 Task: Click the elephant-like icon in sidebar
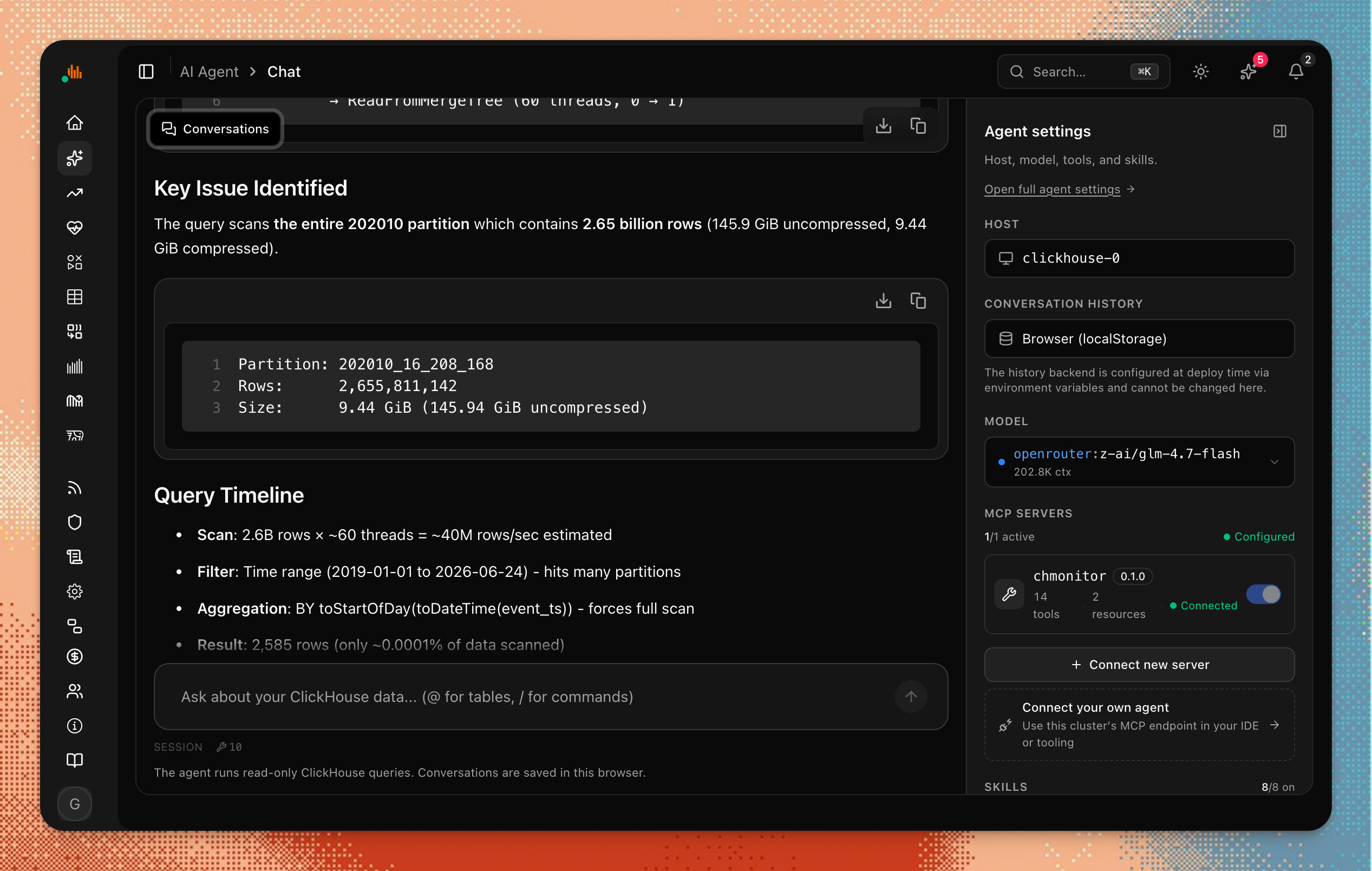click(x=75, y=436)
